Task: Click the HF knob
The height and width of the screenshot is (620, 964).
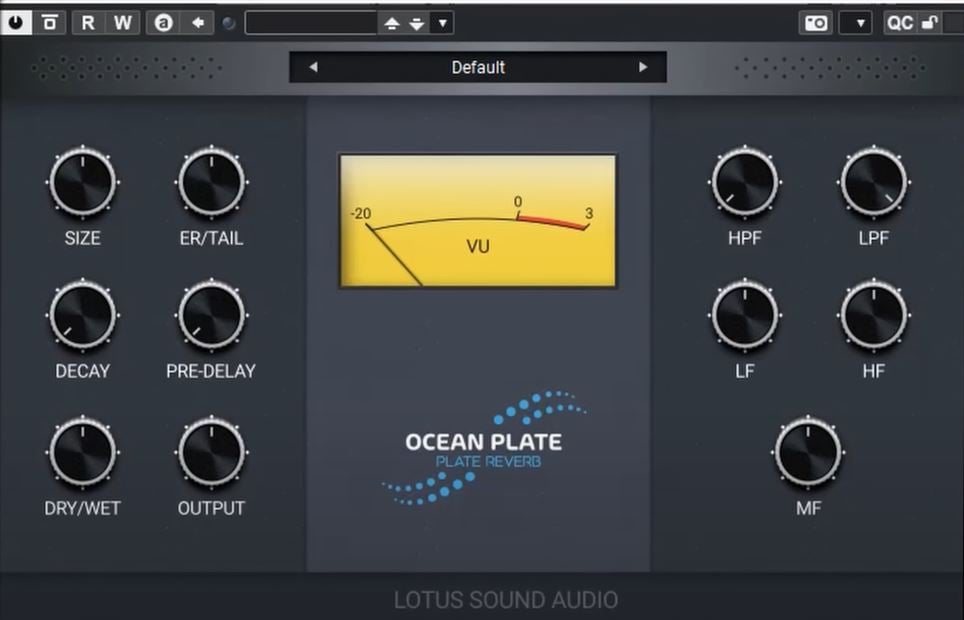Action: pos(874,315)
